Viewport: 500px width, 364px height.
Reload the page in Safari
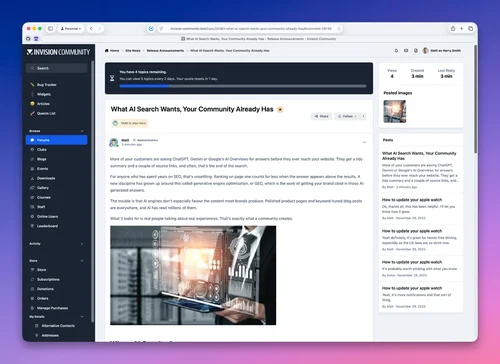coord(339,29)
